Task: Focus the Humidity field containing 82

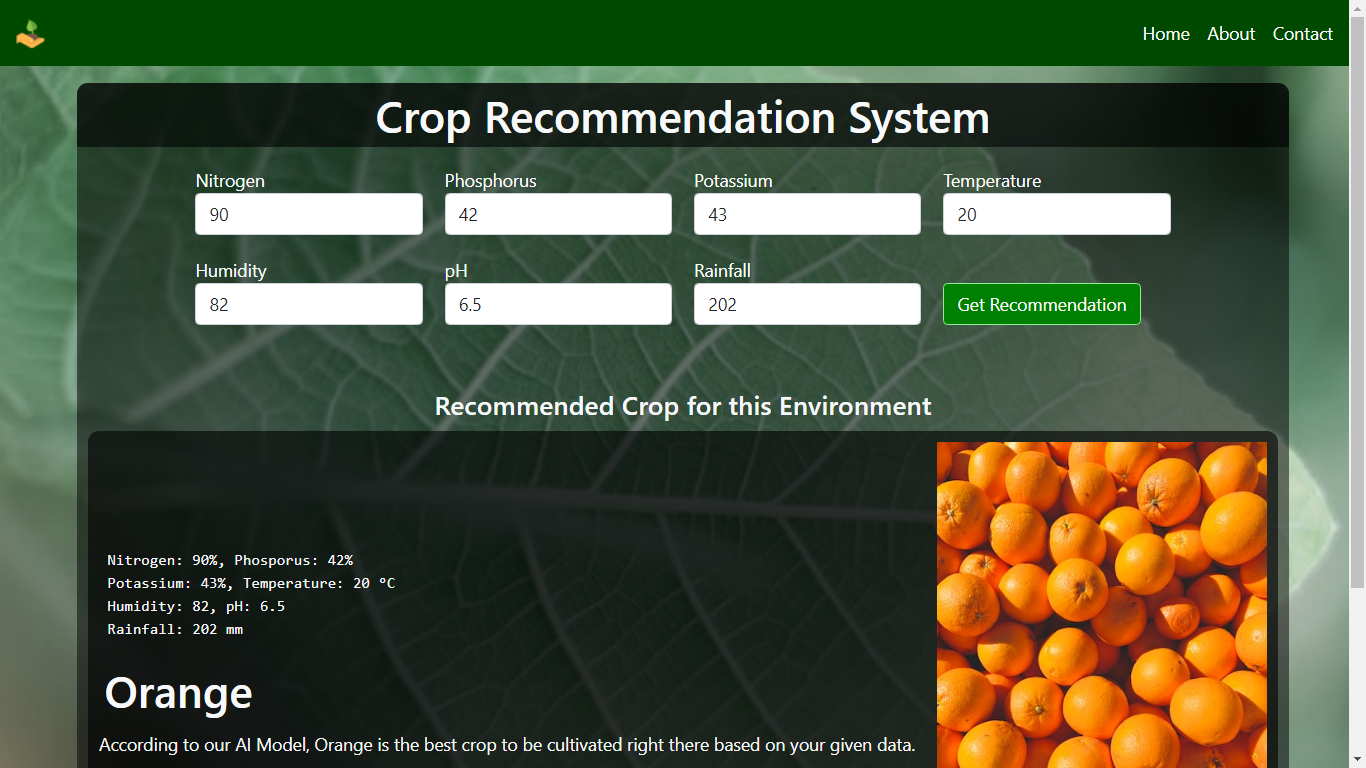Action: coord(308,304)
